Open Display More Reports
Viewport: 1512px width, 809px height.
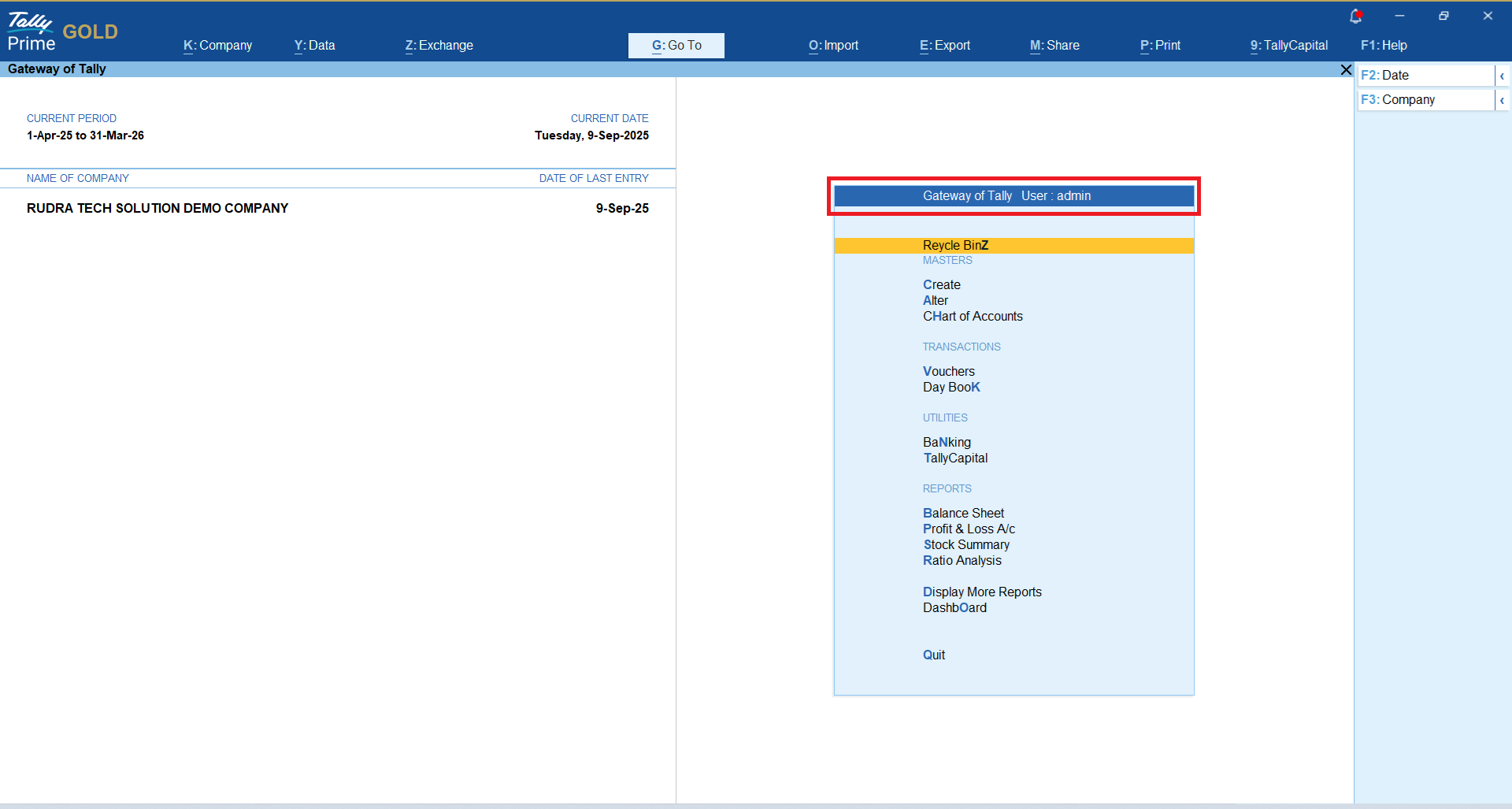(x=982, y=592)
